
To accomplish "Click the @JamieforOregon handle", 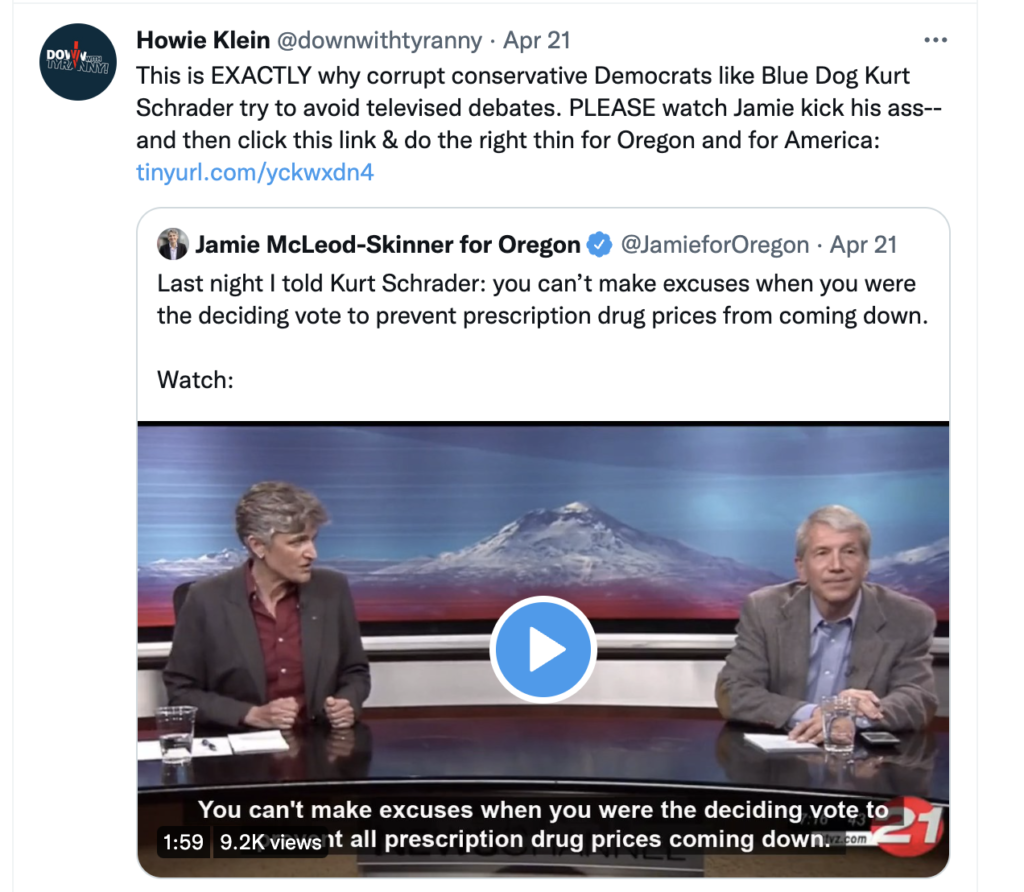I will [715, 245].
